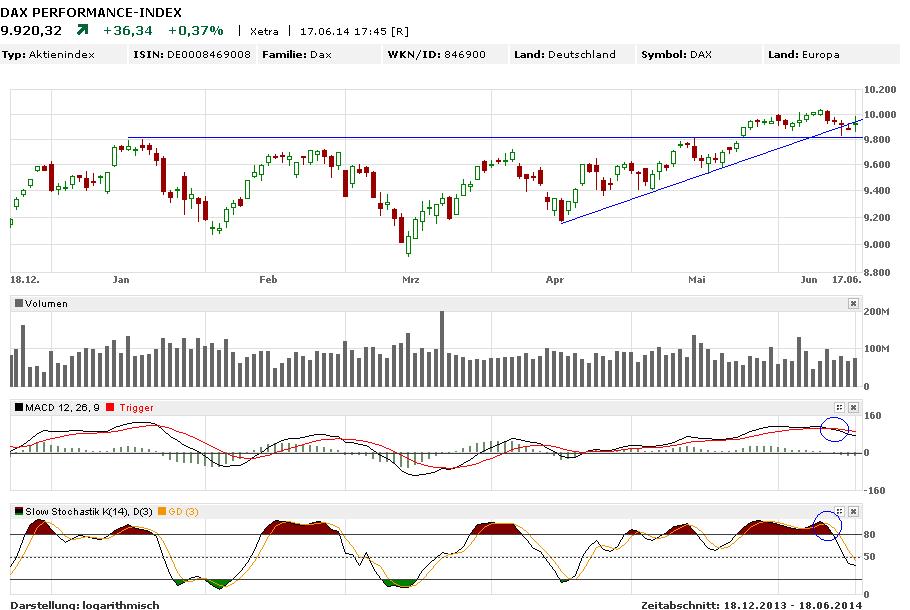Click the "Mrz" month axis label
Viewport: 910px width, 610px height.
(x=411, y=279)
